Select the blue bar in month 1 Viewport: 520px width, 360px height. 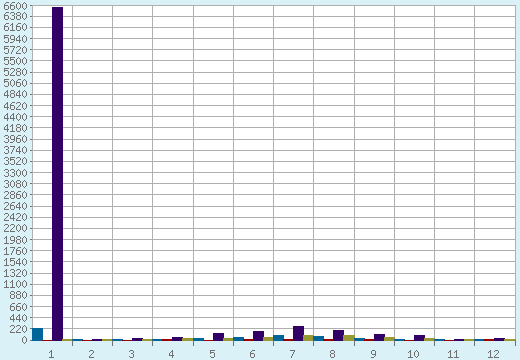38,334
